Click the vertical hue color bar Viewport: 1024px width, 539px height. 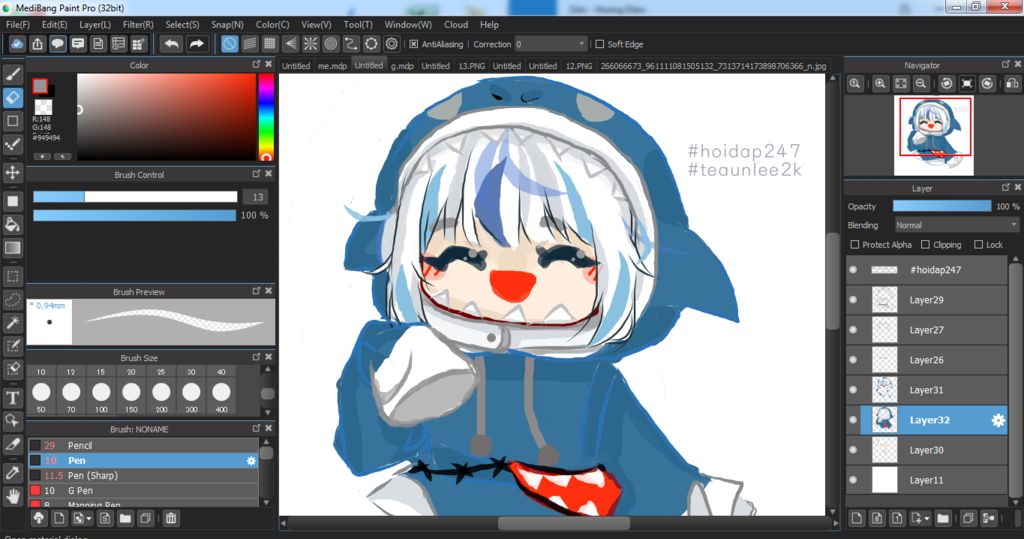[x=266, y=117]
